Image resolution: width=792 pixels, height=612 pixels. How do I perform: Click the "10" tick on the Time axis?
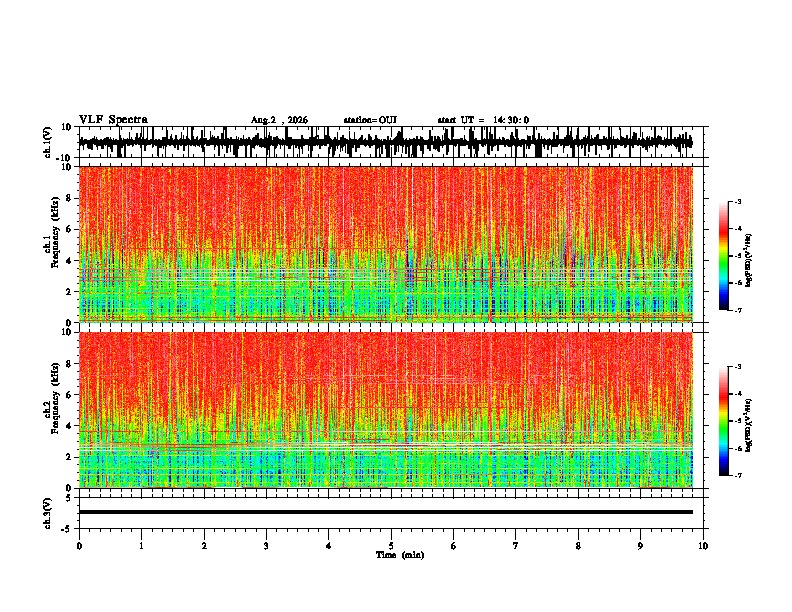point(703,546)
